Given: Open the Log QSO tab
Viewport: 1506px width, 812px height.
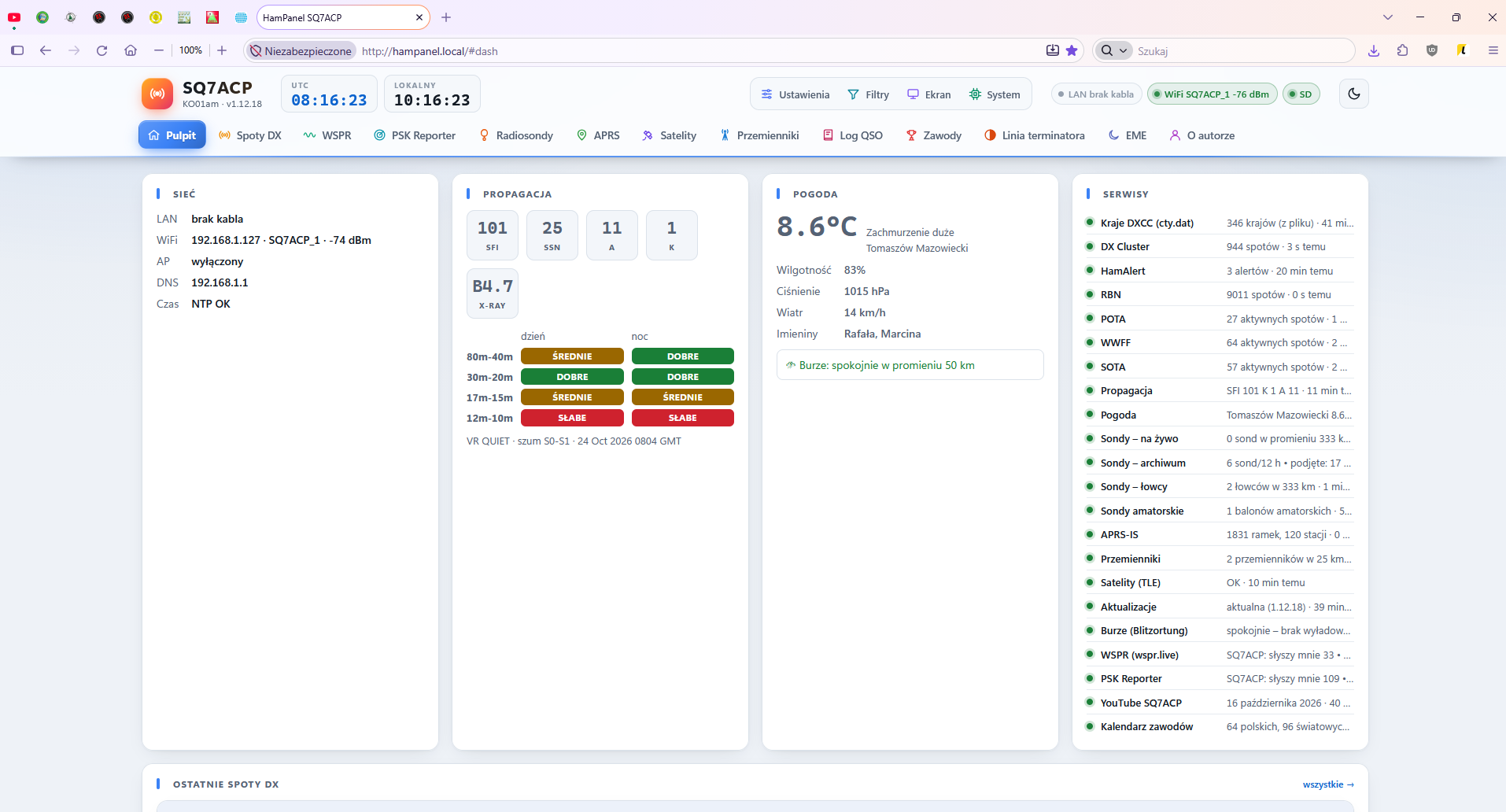Looking at the screenshot, I should pos(853,135).
